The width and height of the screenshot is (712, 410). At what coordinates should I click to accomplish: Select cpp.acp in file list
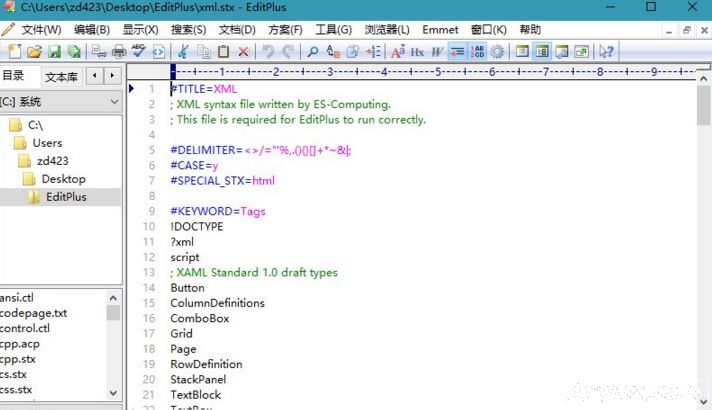[20, 344]
